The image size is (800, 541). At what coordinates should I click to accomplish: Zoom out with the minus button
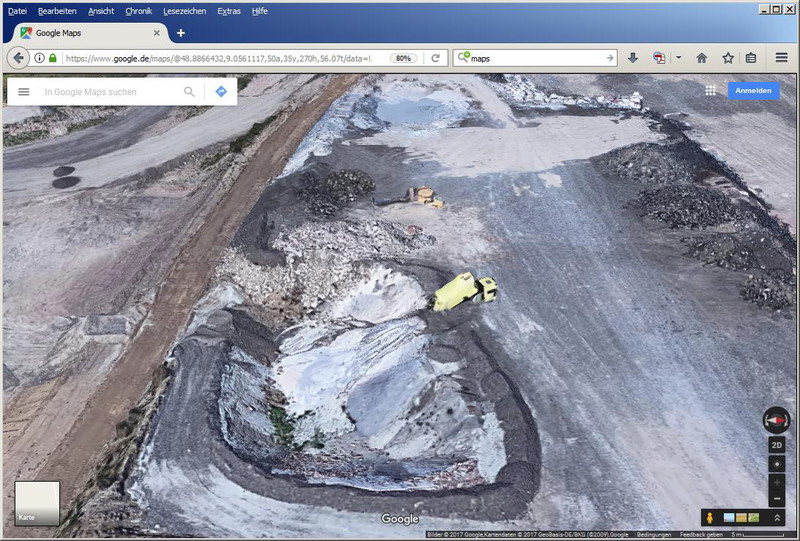coord(777,498)
